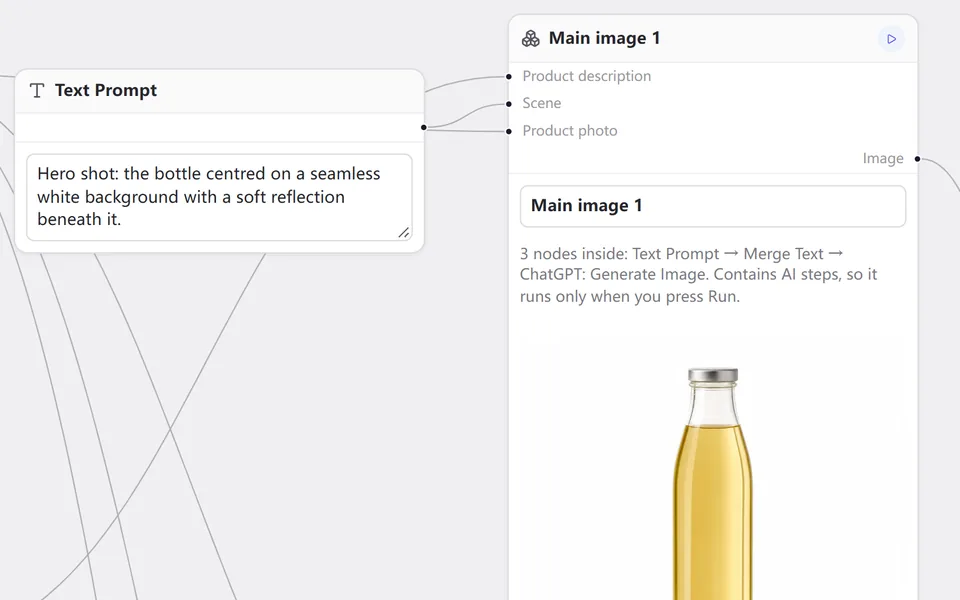
Task: Click the Image output label
Action: 883,159
